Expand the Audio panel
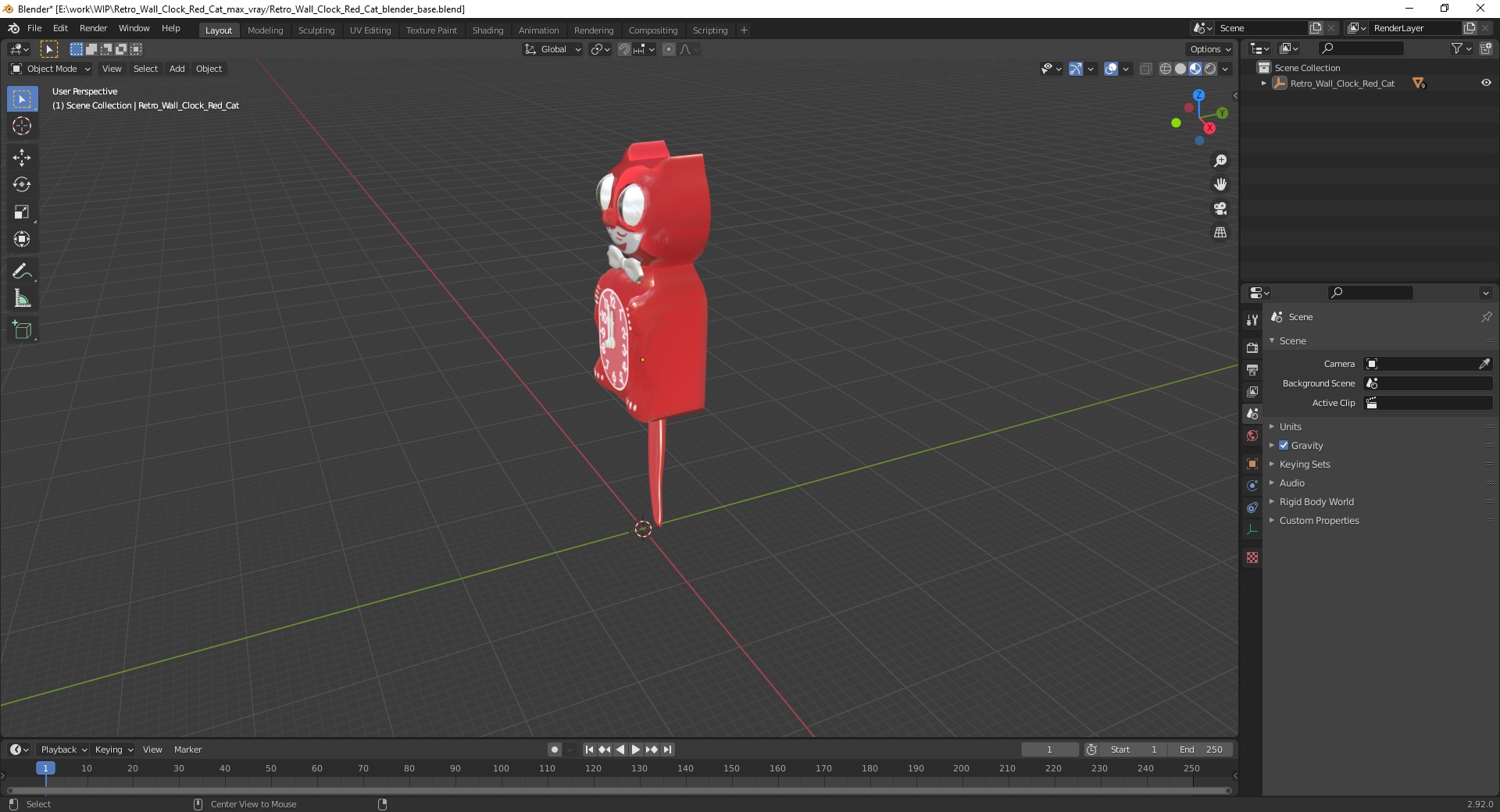Screen dimensions: 1500x812 pos(1291,483)
